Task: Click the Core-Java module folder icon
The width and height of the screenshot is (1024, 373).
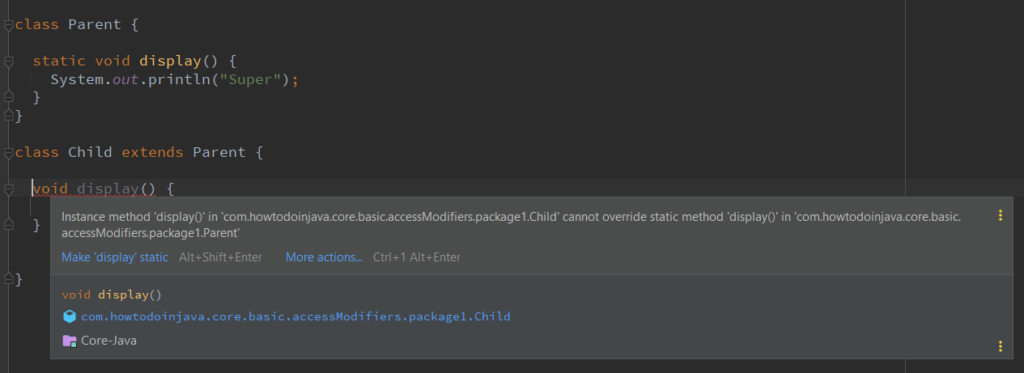Action: click(69, 340)
